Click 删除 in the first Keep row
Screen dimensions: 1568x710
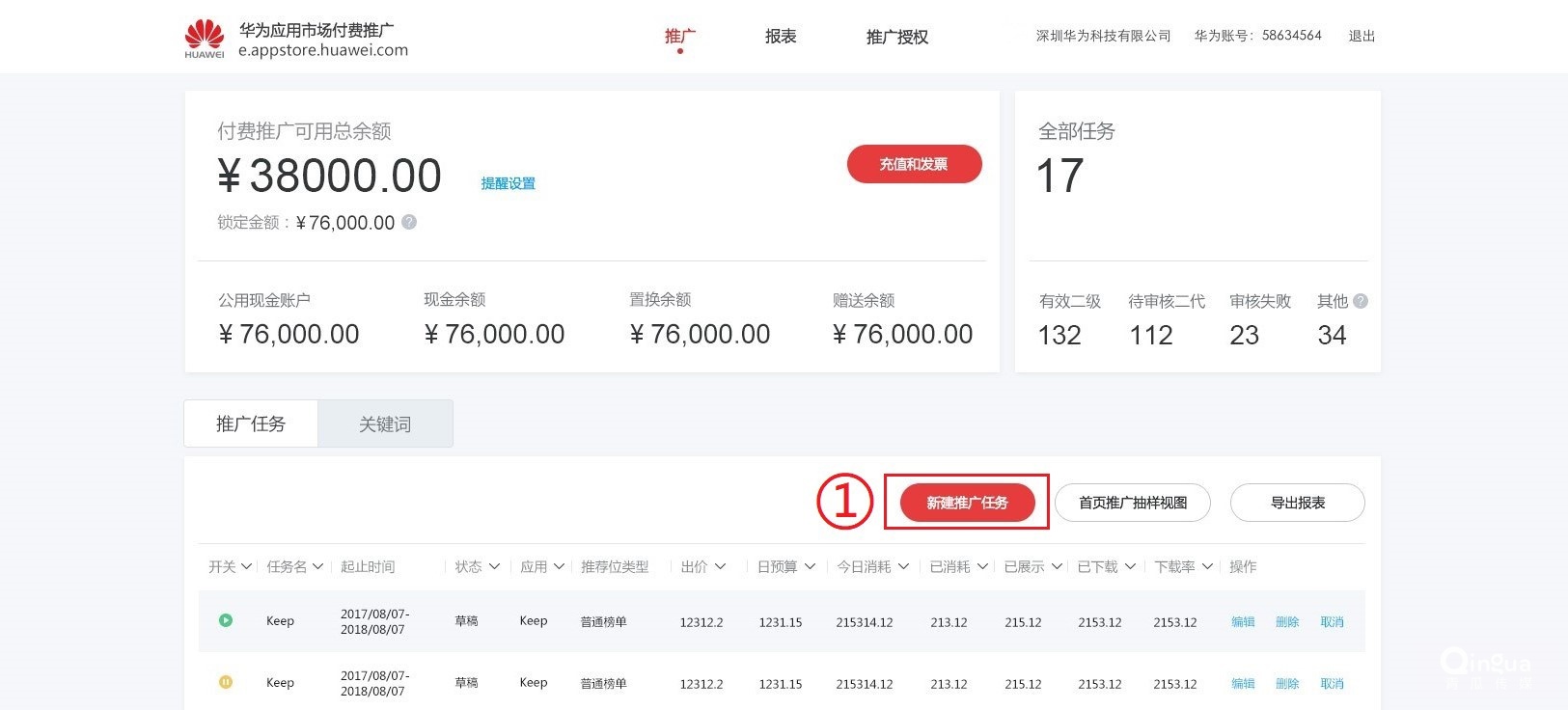point(1287,622)
